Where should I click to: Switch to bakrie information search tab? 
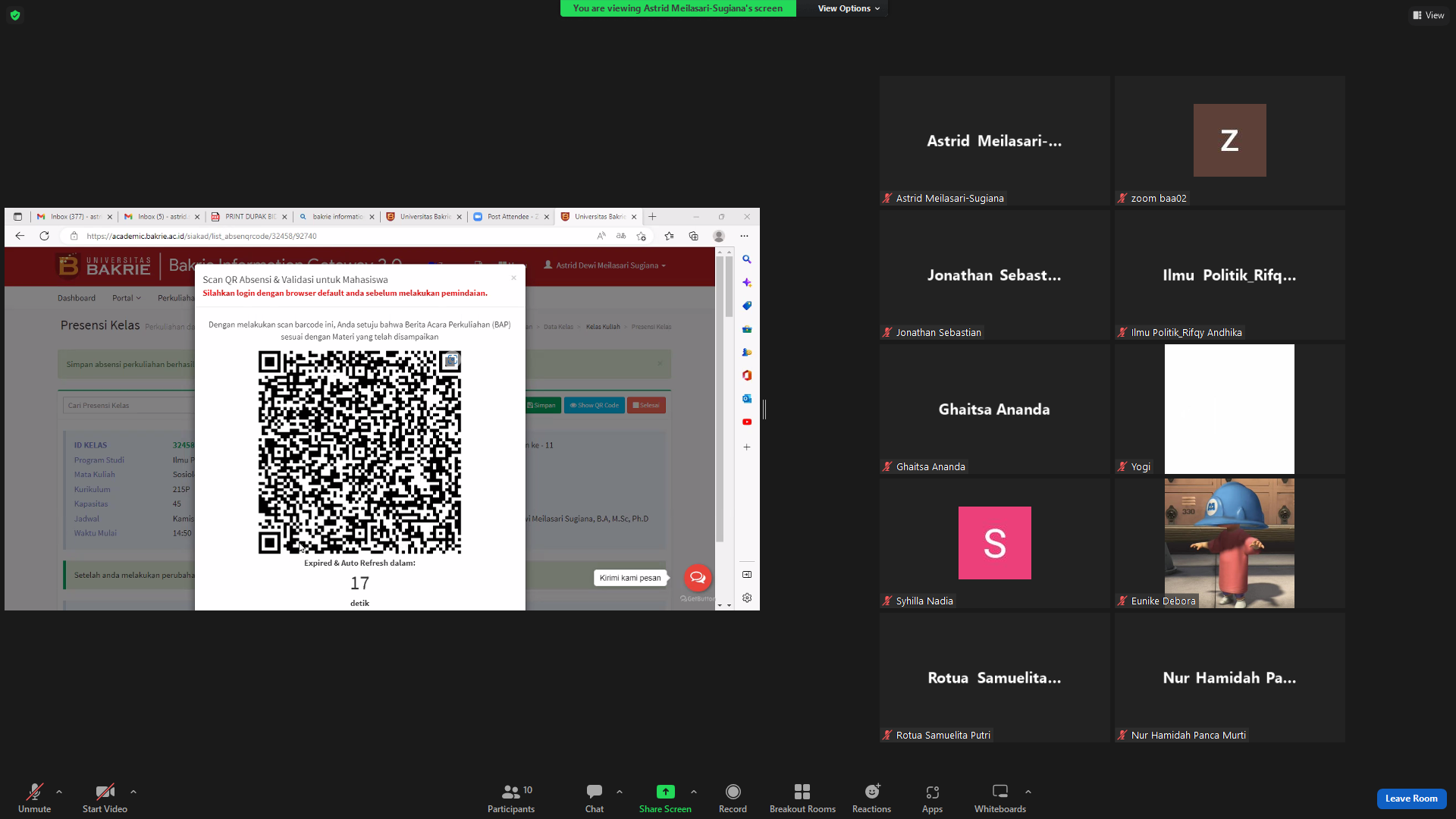pyautogui.click(x=335, y=217)
